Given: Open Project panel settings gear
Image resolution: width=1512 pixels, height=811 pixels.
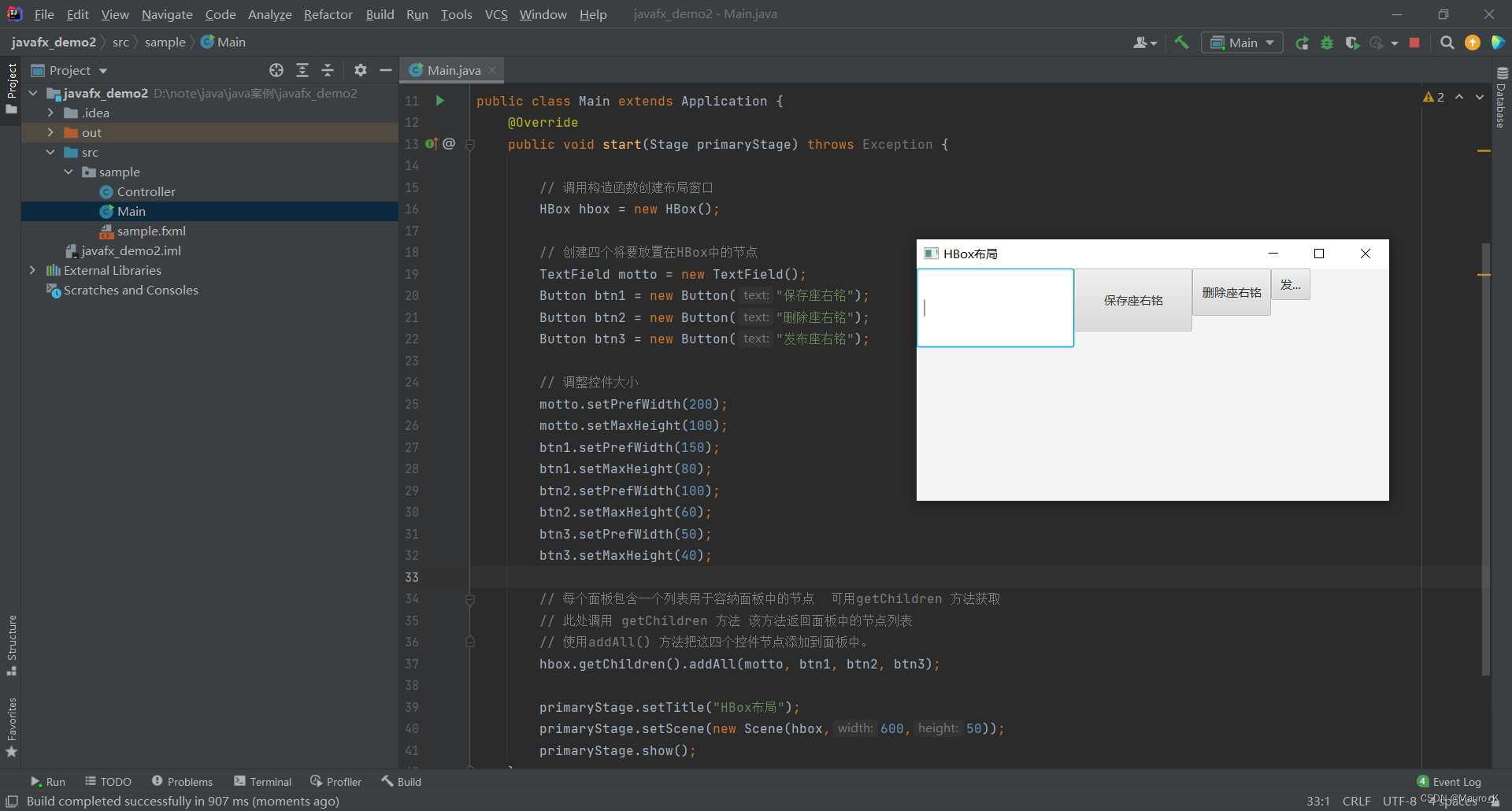Looking at the screenshot, I should pos(361,70).
